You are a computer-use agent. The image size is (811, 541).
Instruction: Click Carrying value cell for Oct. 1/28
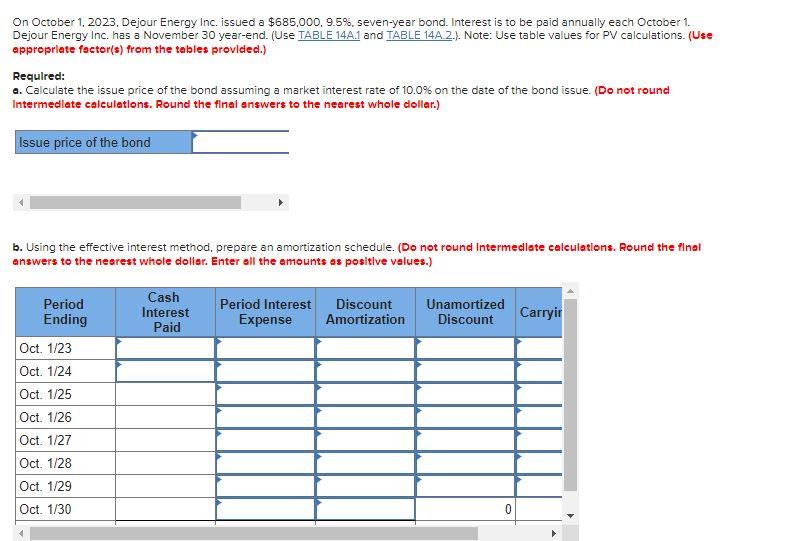tap(539, 463)
